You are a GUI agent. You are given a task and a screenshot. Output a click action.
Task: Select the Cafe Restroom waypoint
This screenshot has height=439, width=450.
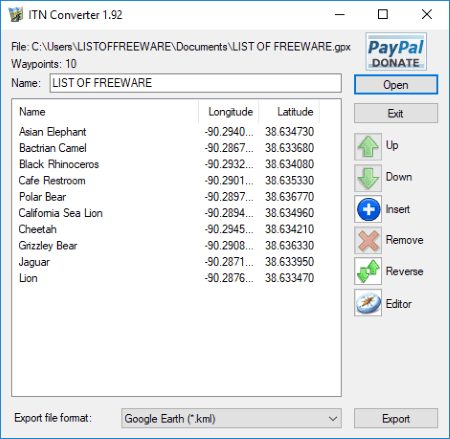click(52, 181)
